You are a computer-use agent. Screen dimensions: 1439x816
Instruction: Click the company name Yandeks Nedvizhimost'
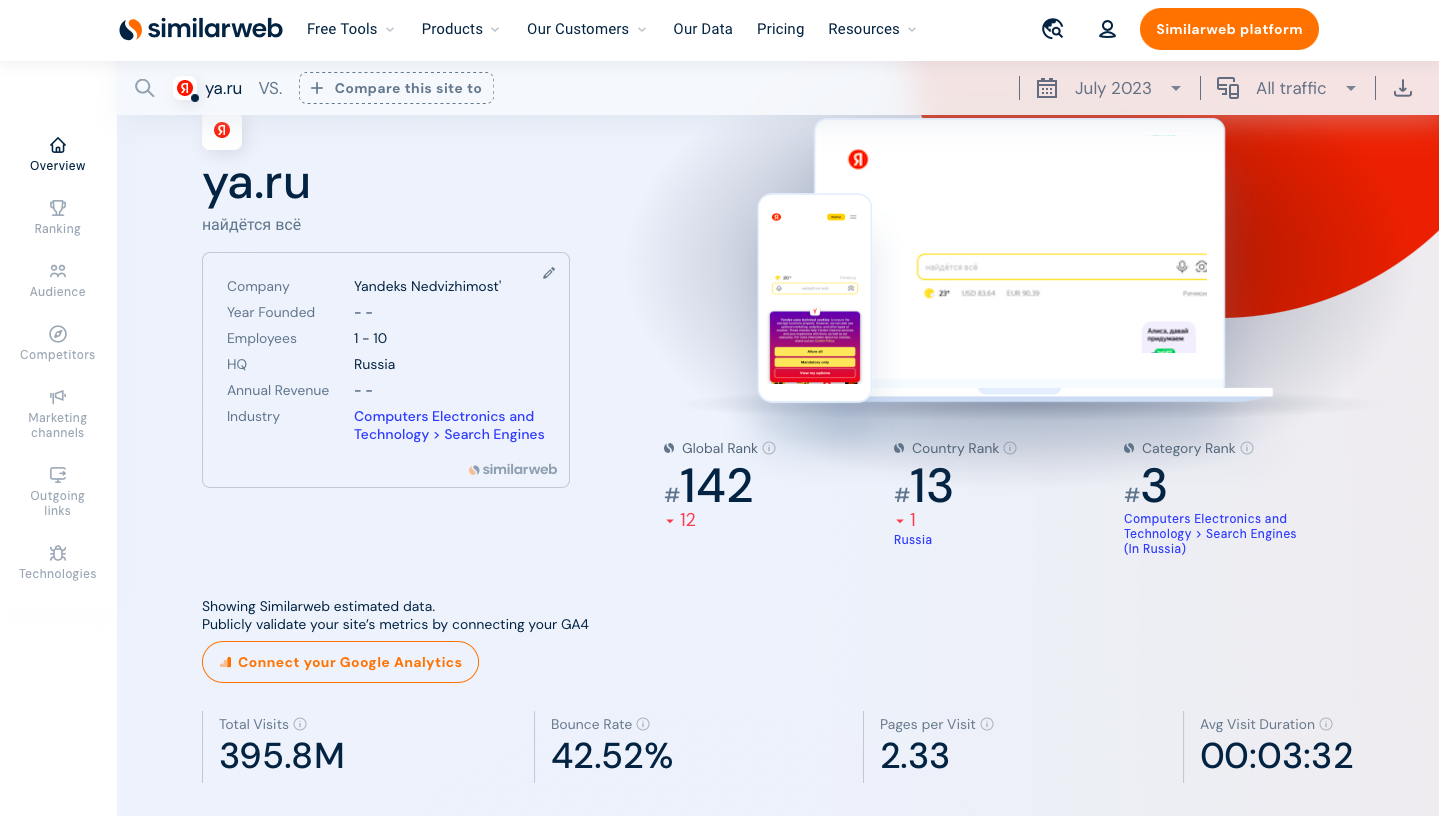tap(428, 286)
